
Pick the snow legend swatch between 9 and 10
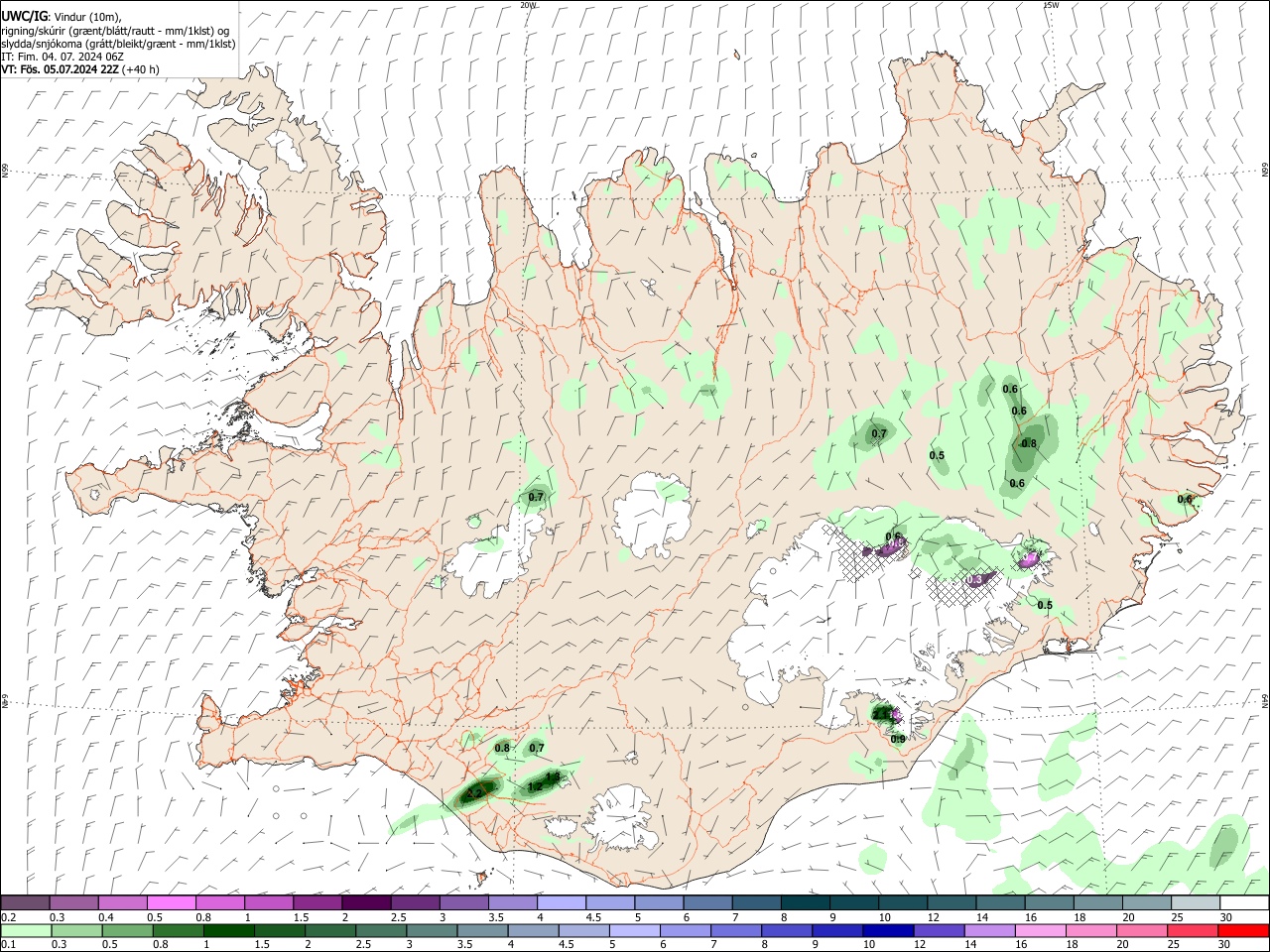(x=855, y=902)
